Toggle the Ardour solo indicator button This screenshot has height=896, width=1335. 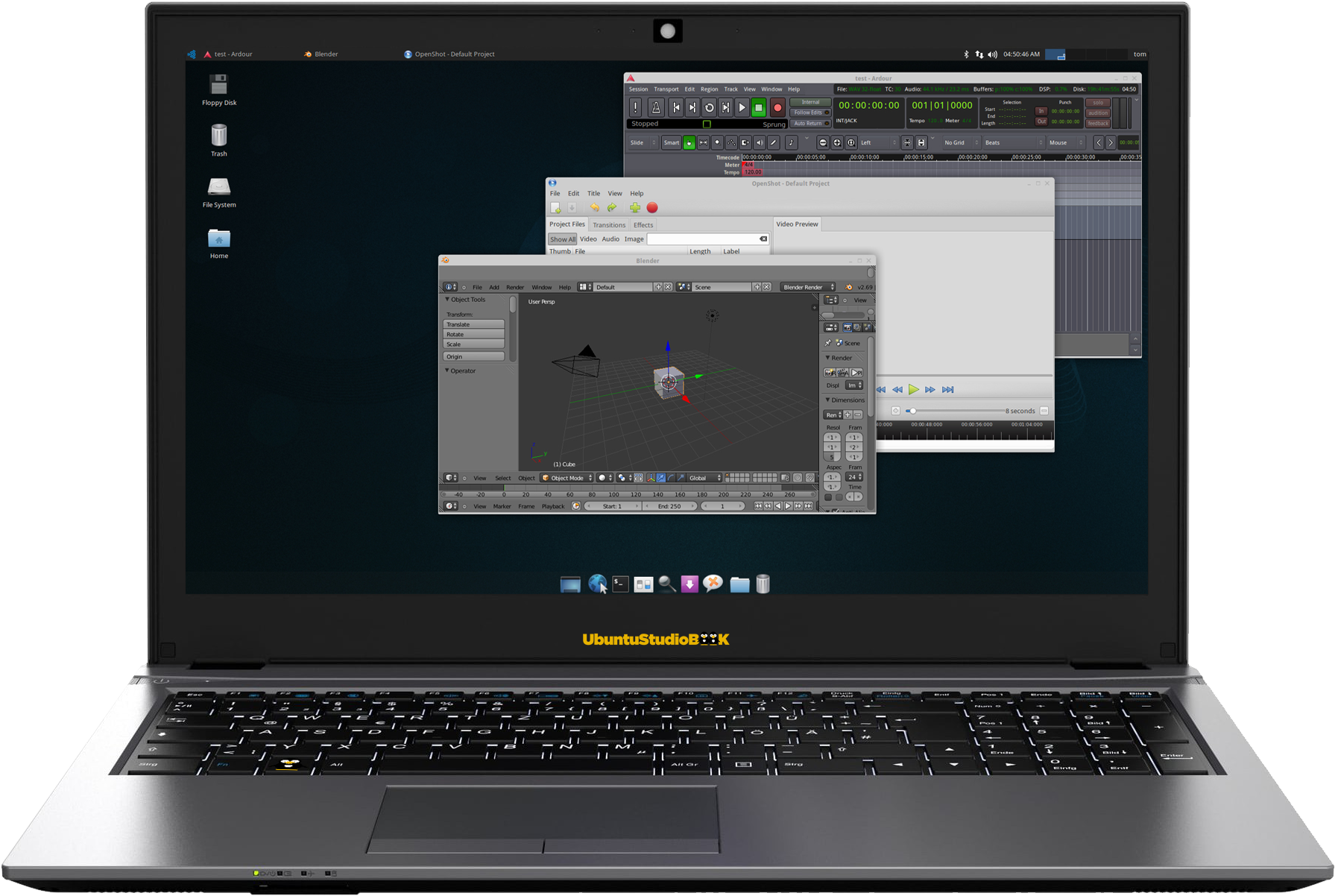pyautogui.click(x=1097, y=103)
